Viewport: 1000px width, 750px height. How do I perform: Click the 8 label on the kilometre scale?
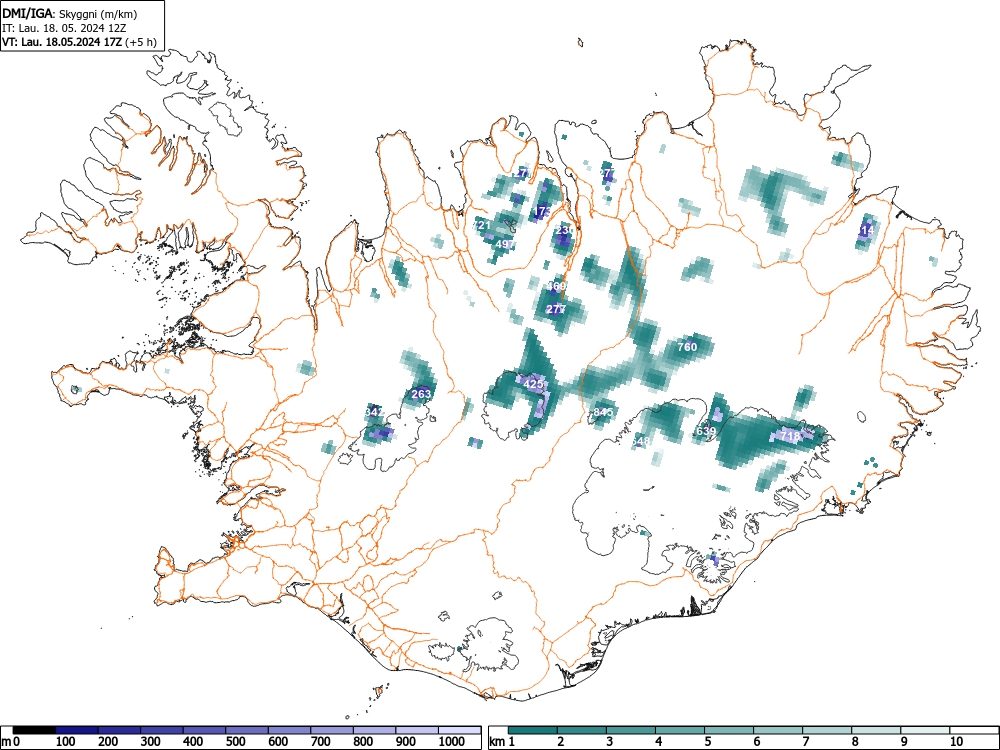(x=855, y=742)
